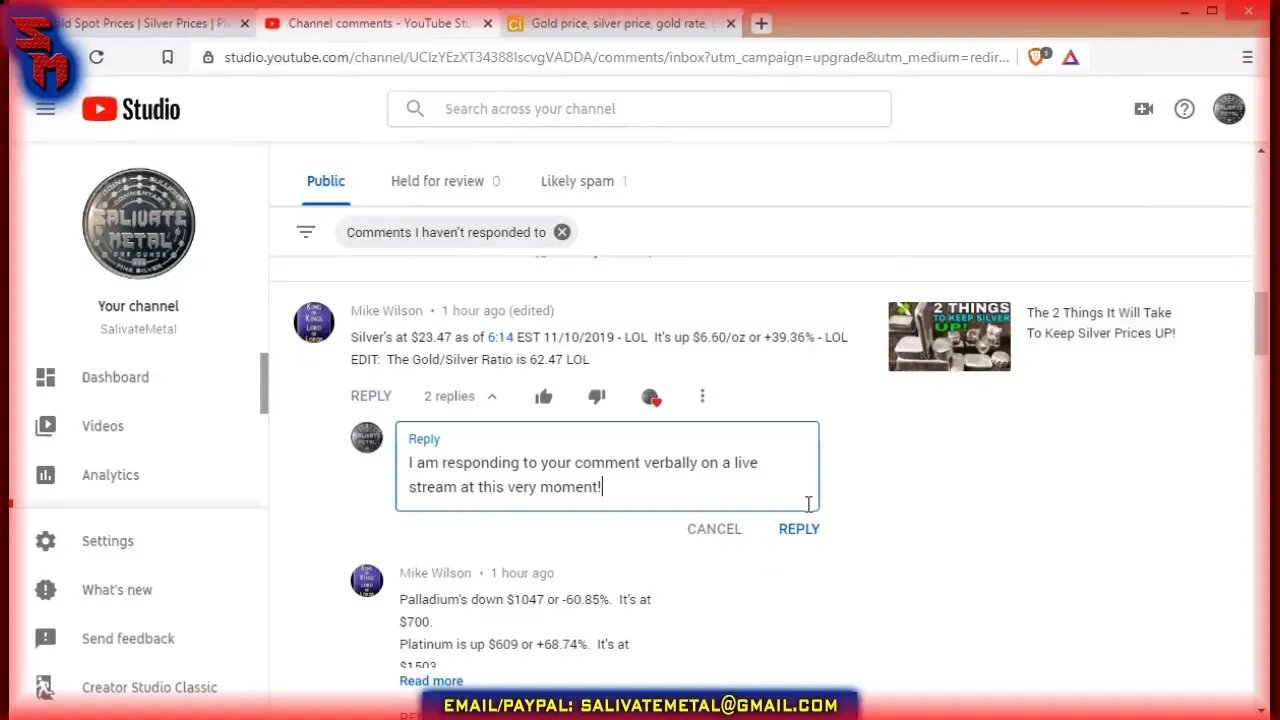Click the '1 hour ago (edited)' timestamp
Image resolution: width=1280 pixels, height=720 pixels.
point(498,311)
